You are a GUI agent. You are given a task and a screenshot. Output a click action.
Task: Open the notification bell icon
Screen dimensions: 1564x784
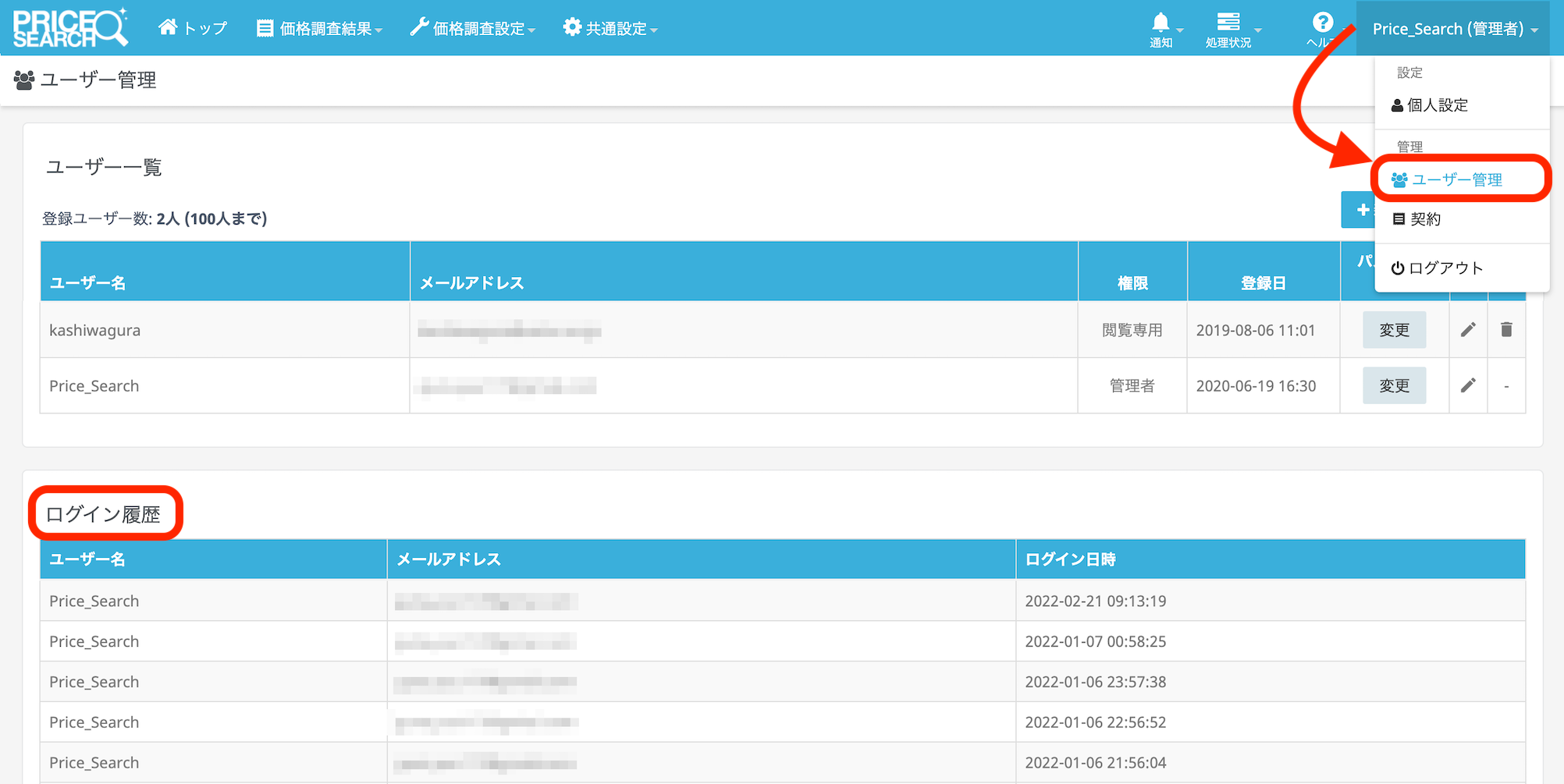[1161, 28]
